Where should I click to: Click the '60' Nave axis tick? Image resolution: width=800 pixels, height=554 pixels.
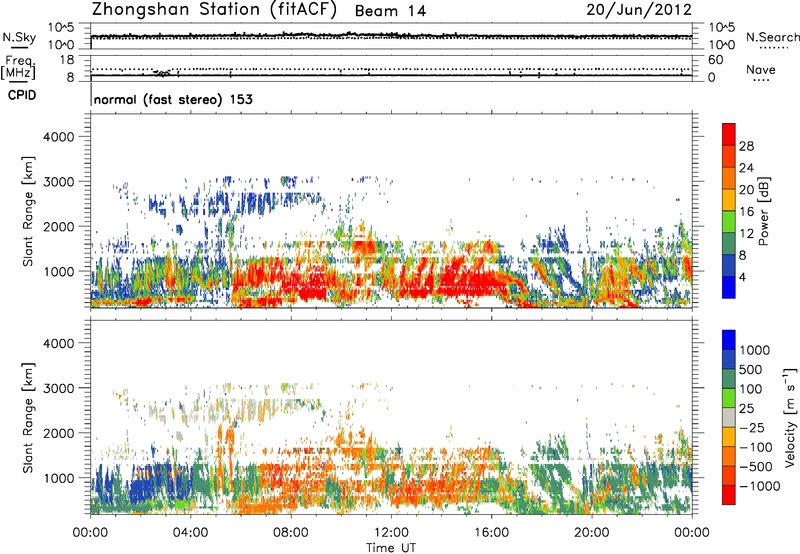pos(715,60)
